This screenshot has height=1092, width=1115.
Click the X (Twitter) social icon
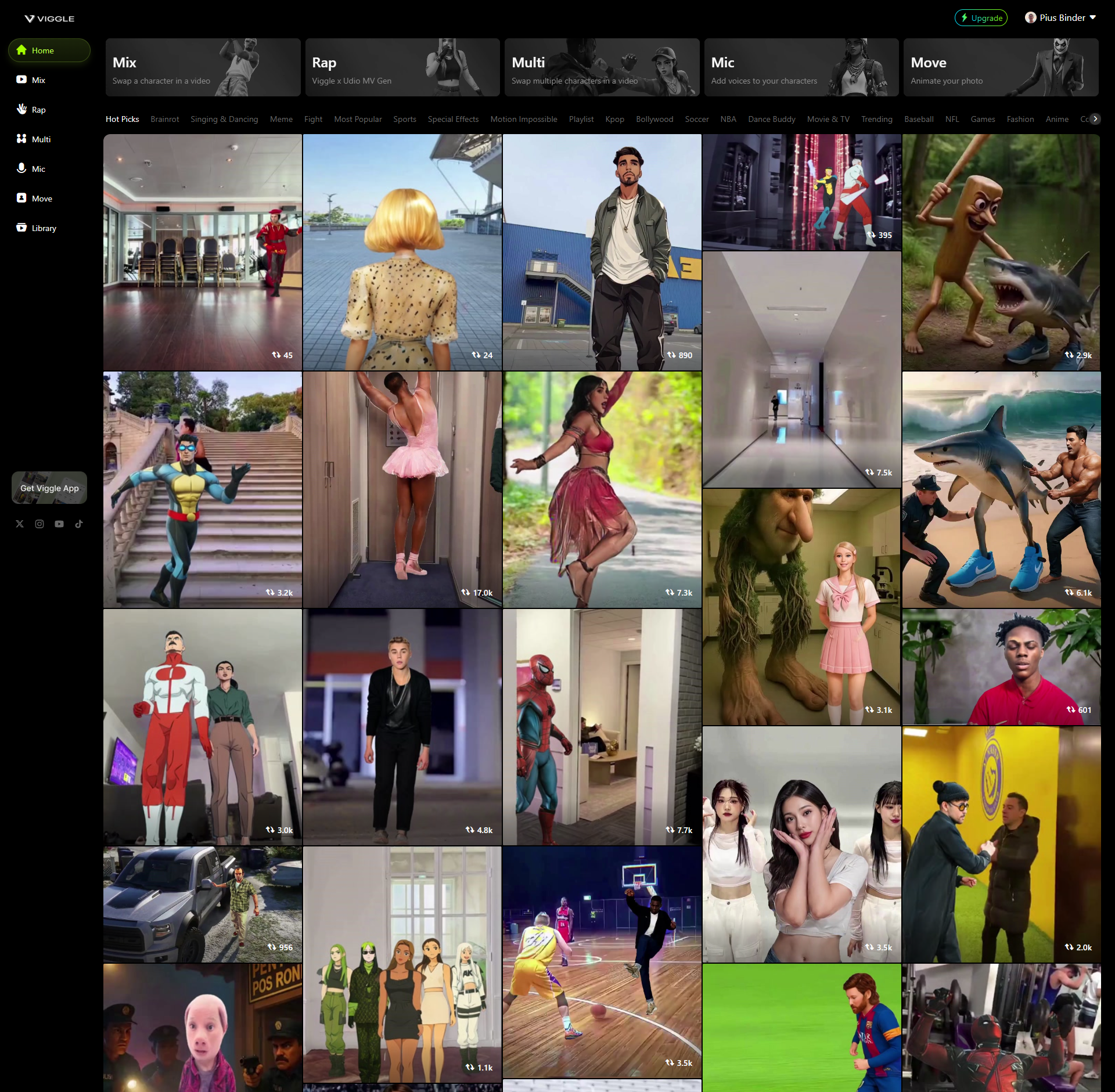[20, 524]
